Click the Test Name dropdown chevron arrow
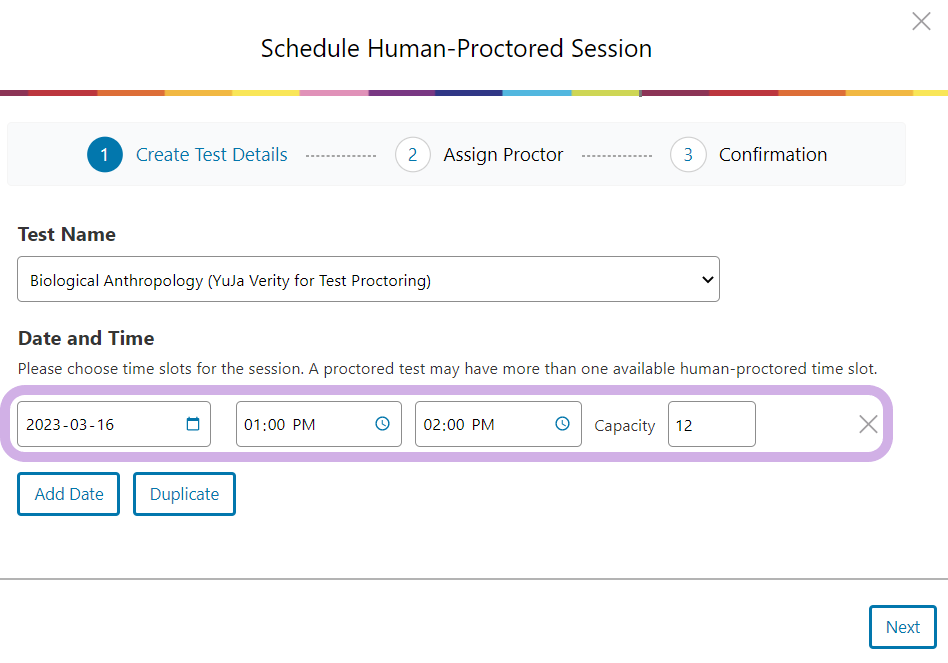 [707, 280]
